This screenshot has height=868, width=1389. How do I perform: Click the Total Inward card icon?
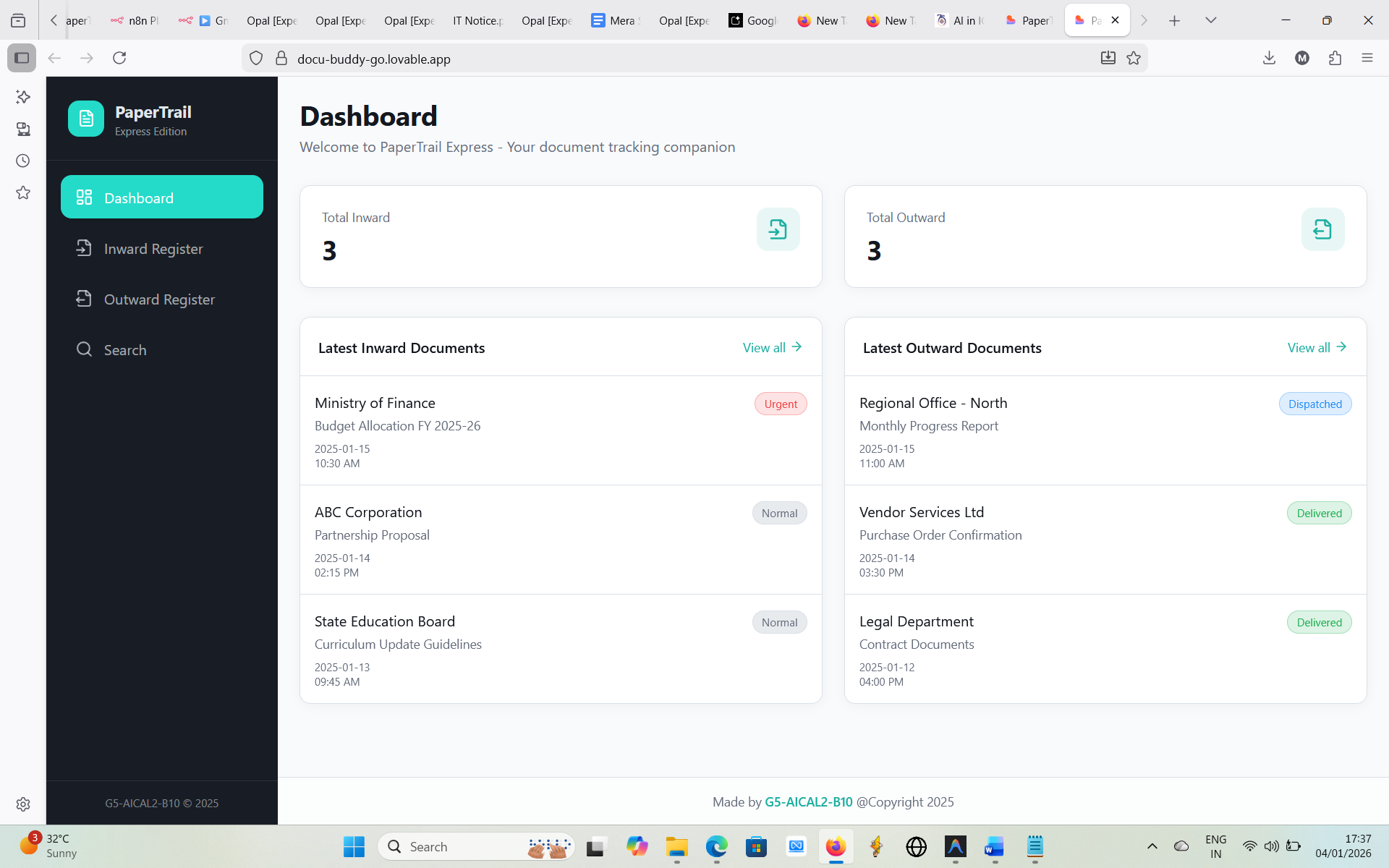pos(778,229)
